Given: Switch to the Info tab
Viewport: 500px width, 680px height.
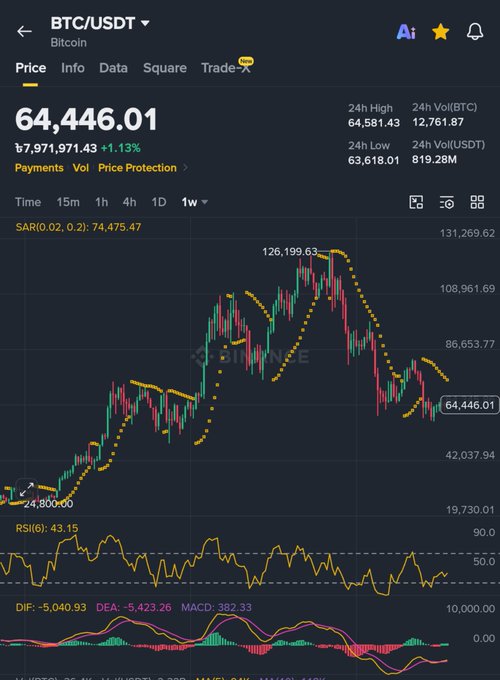Looking at the screenshot, I should point(73,68).
